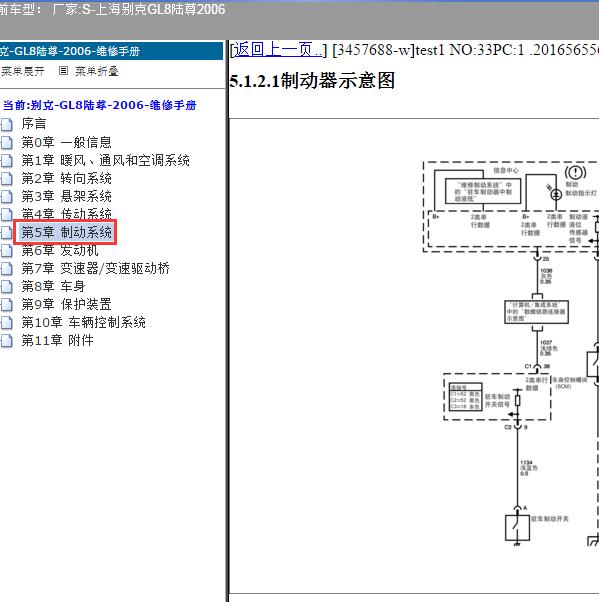This screenshot has height=602, width=599.
Task: Click page icon beside 第5章 制动系统
Action: point(7,233)
